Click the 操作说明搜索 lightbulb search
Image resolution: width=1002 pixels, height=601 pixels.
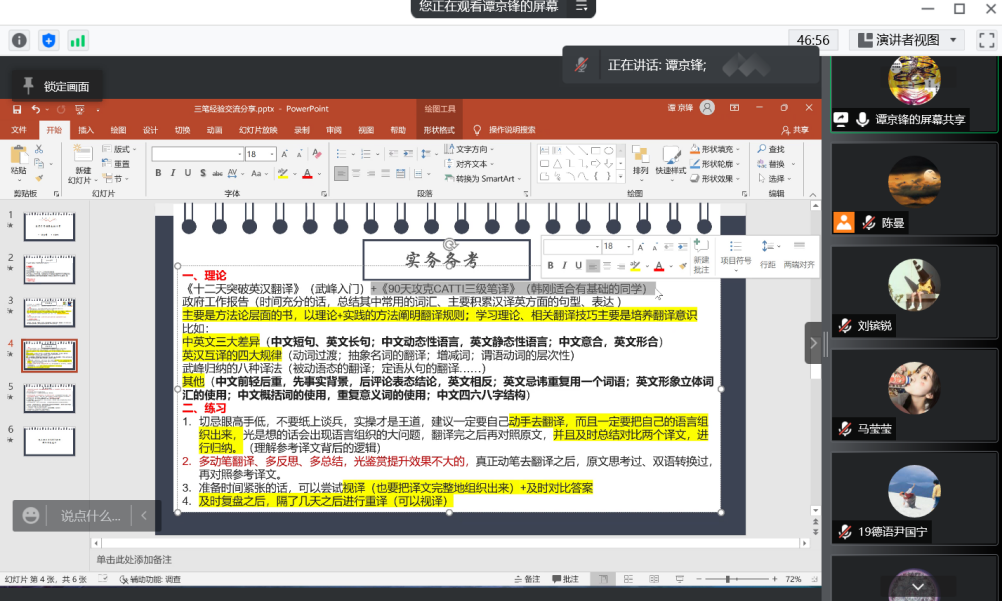coord(504,130)
